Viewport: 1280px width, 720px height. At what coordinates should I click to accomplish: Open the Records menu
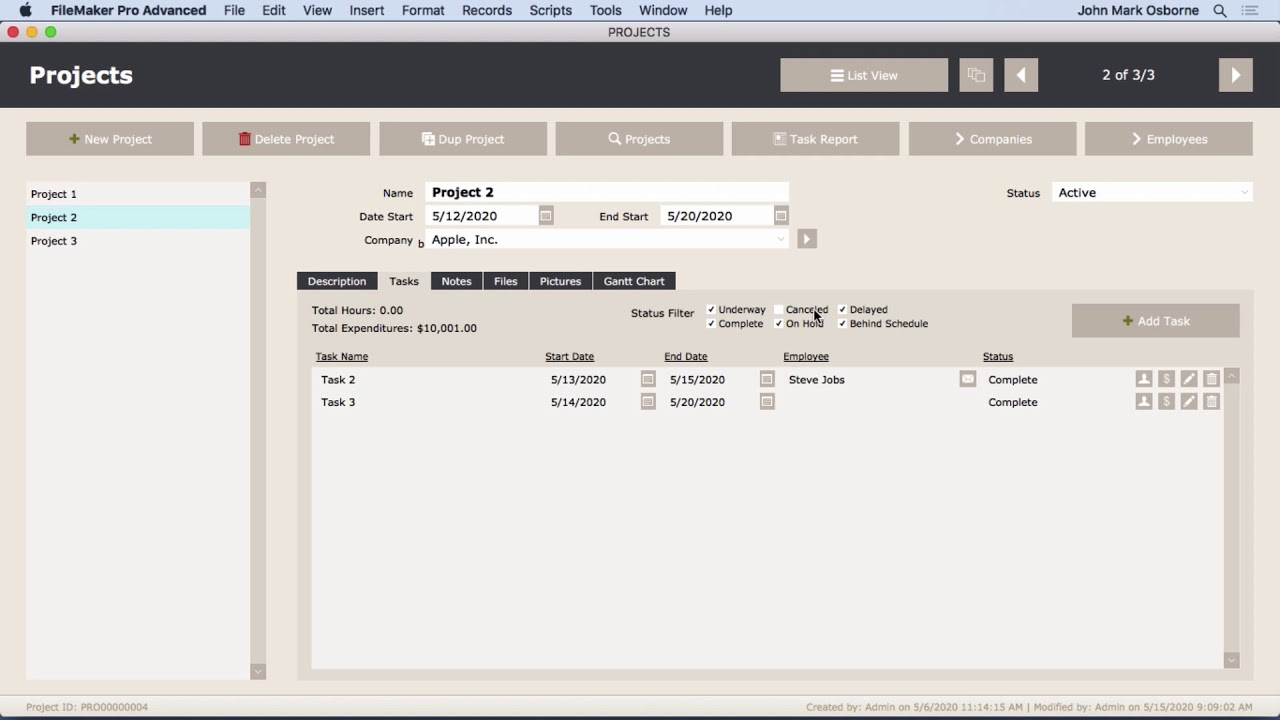[x=487, y=10]
